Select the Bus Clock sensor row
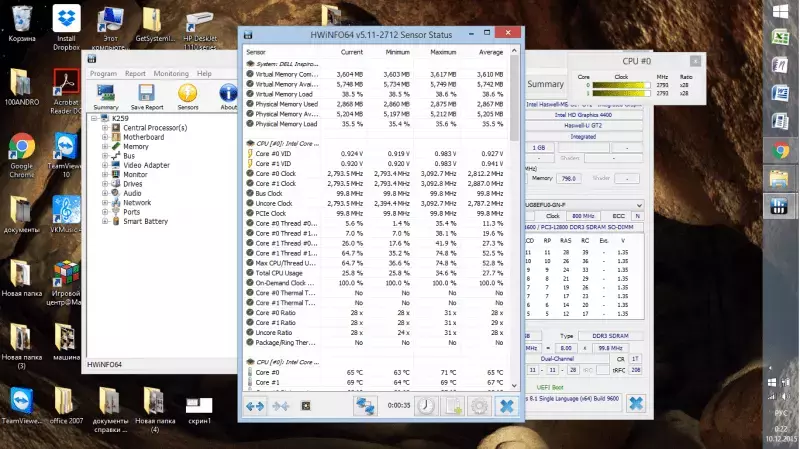 click(376, 193)
